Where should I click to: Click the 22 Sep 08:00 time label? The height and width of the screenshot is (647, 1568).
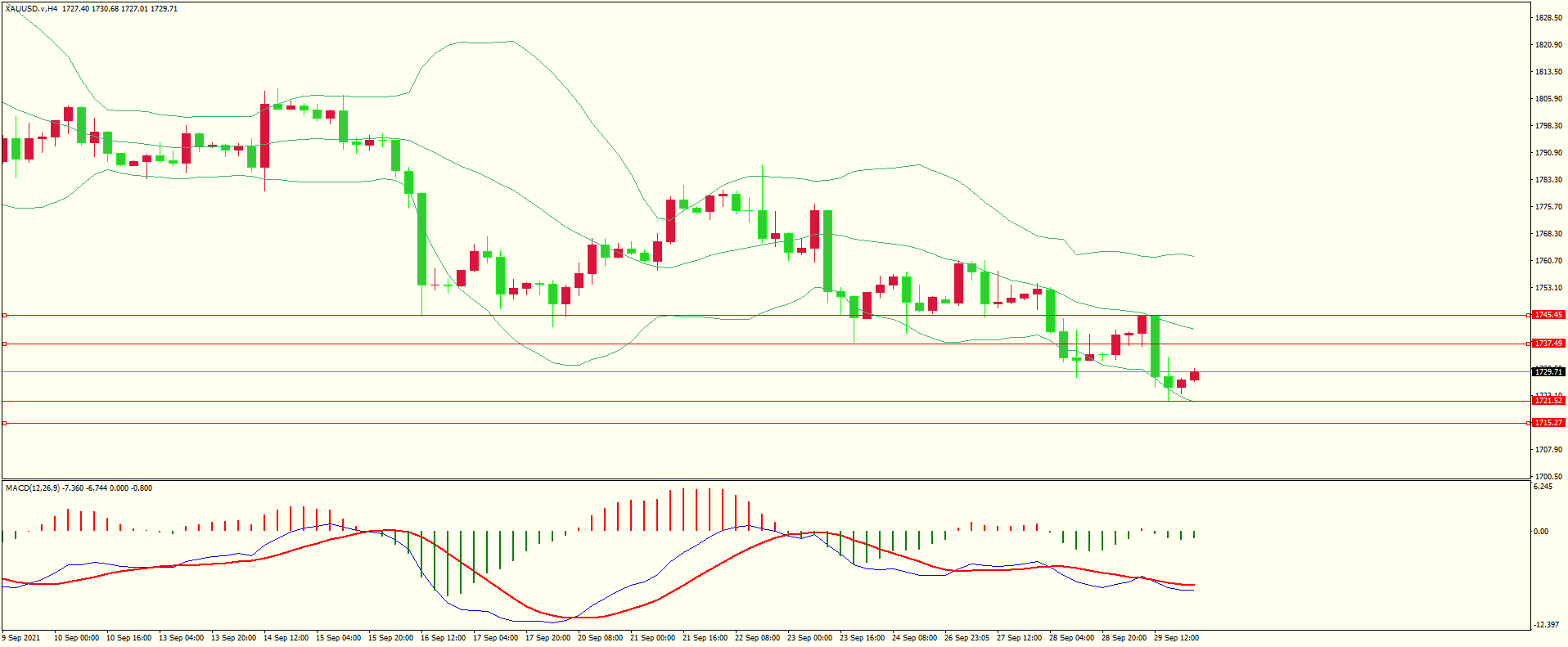click(x=757, y=638)
